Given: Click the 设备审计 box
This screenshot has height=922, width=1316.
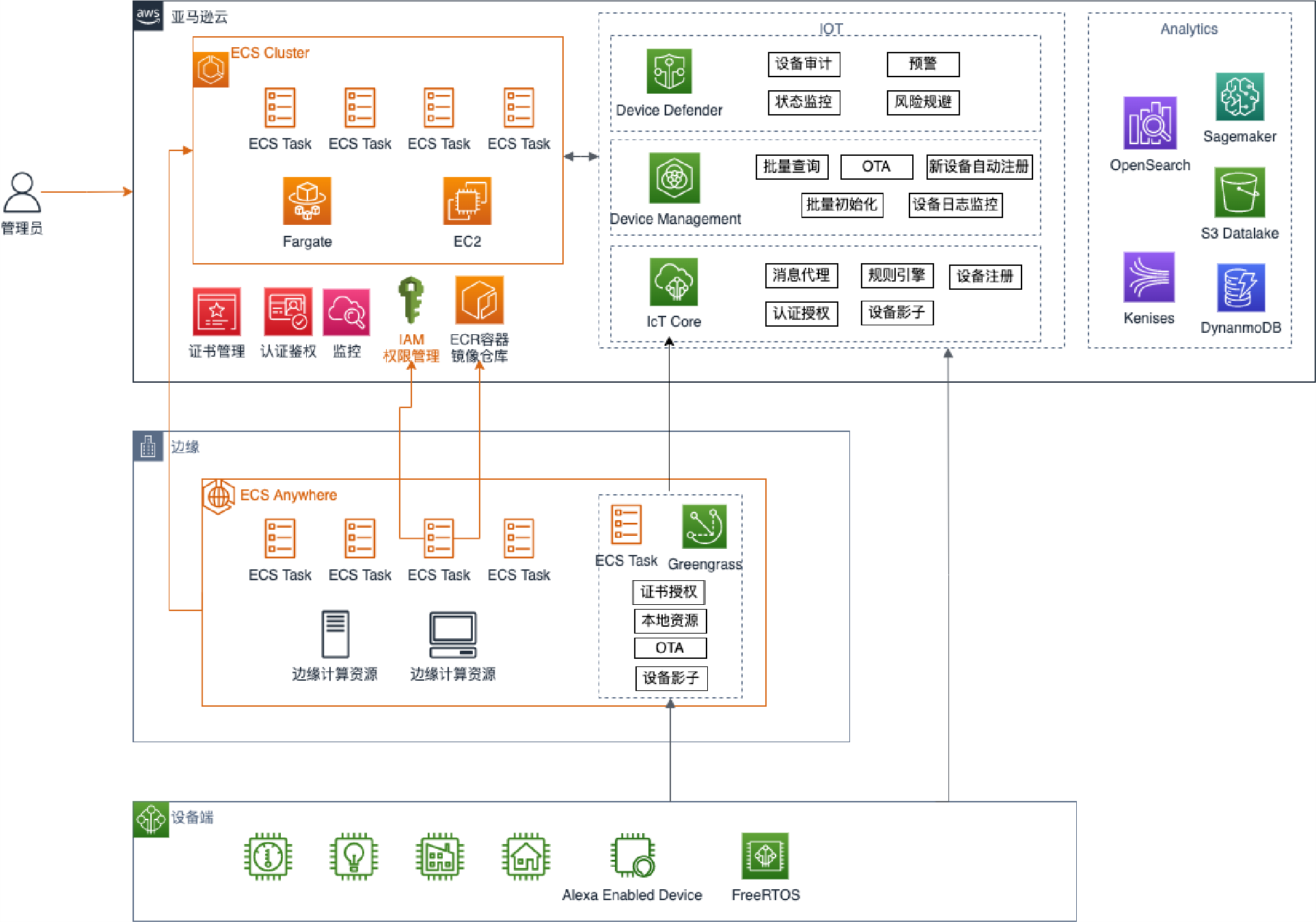Looking at the screenshot, I should 804,64.
